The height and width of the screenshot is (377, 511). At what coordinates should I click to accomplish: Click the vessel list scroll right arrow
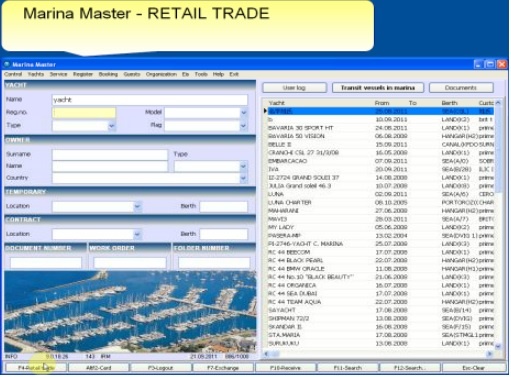pyautogui.click(x=490, y=354)
